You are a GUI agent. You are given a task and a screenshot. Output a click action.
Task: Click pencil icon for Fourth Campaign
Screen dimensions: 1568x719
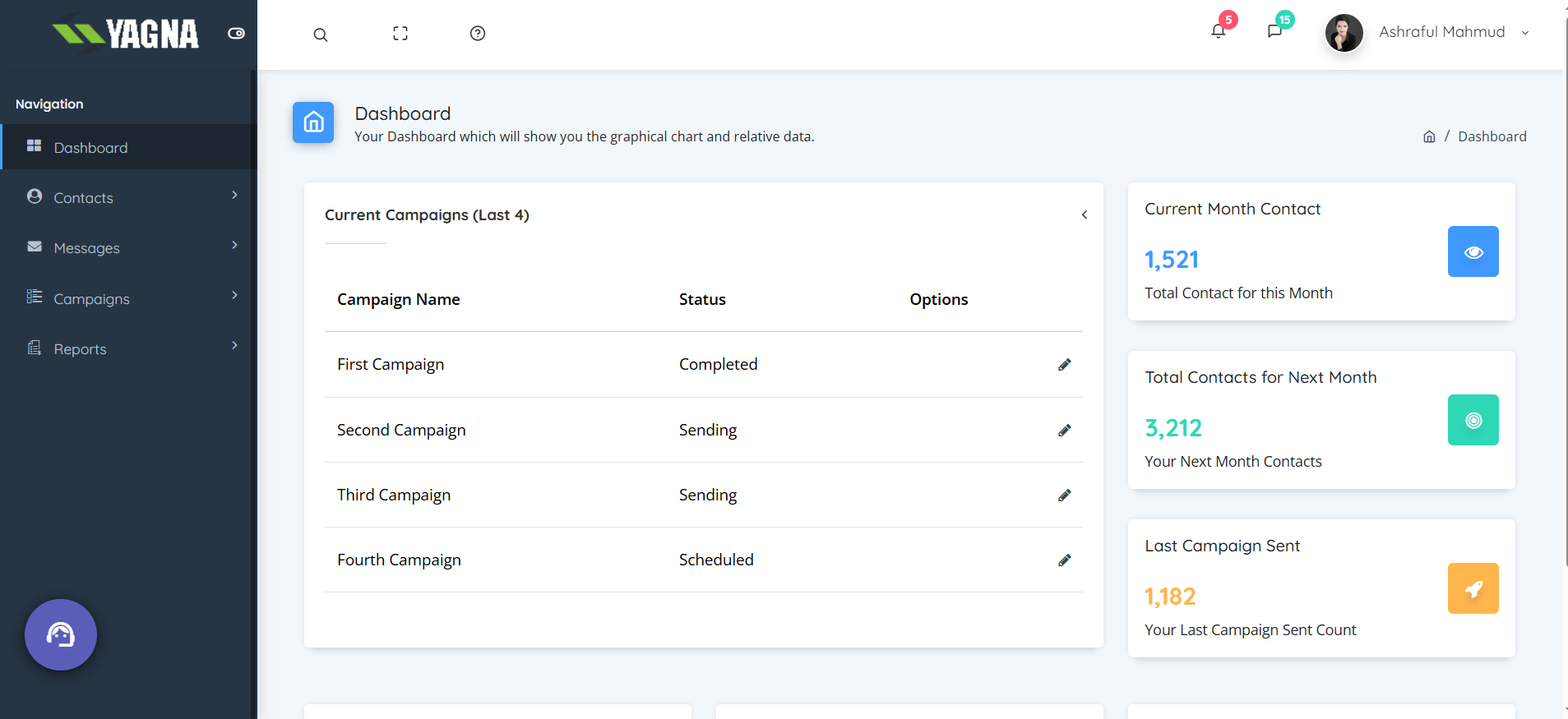(x=1064, y=560)
